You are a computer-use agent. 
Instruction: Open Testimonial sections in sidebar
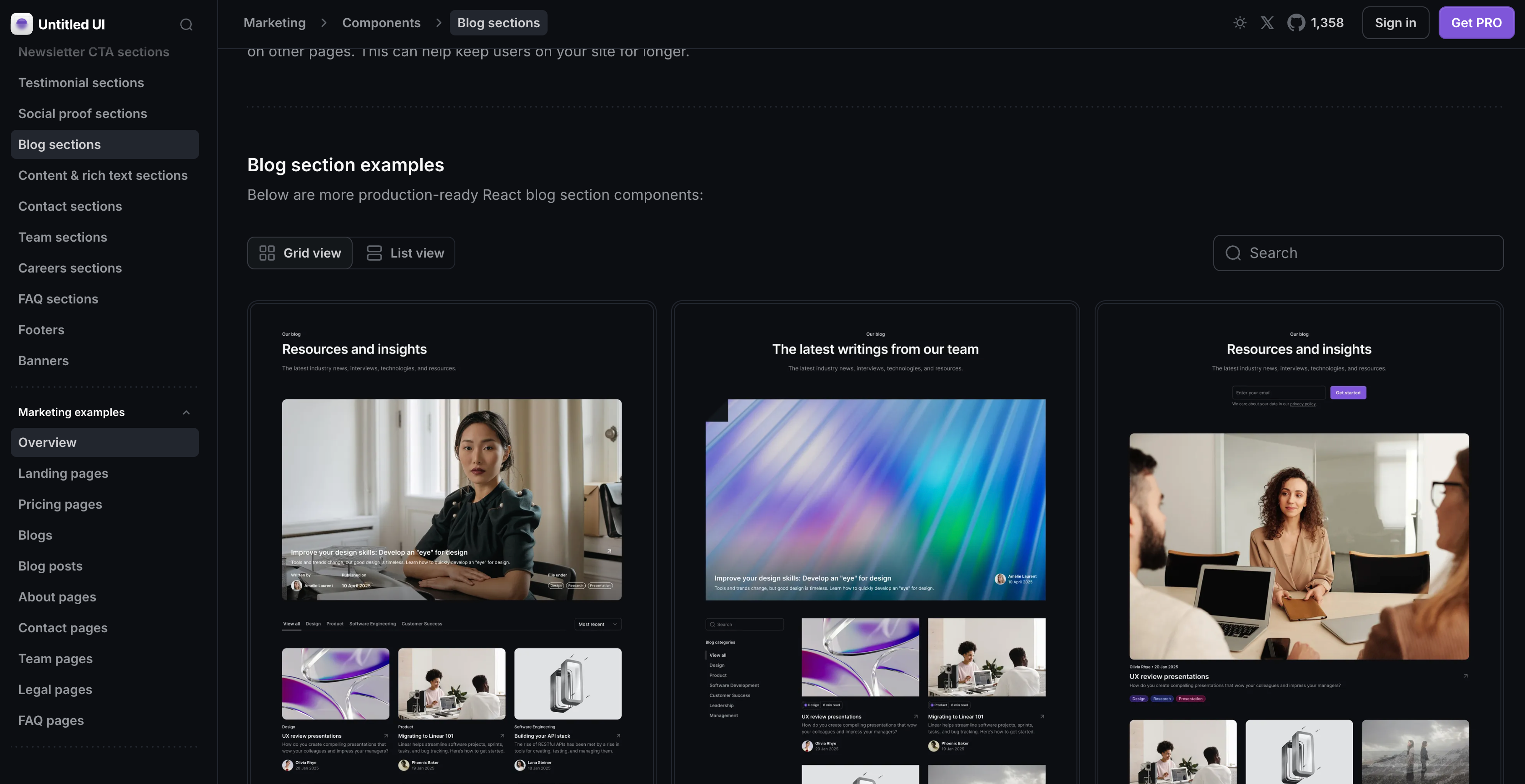(81, 83)
